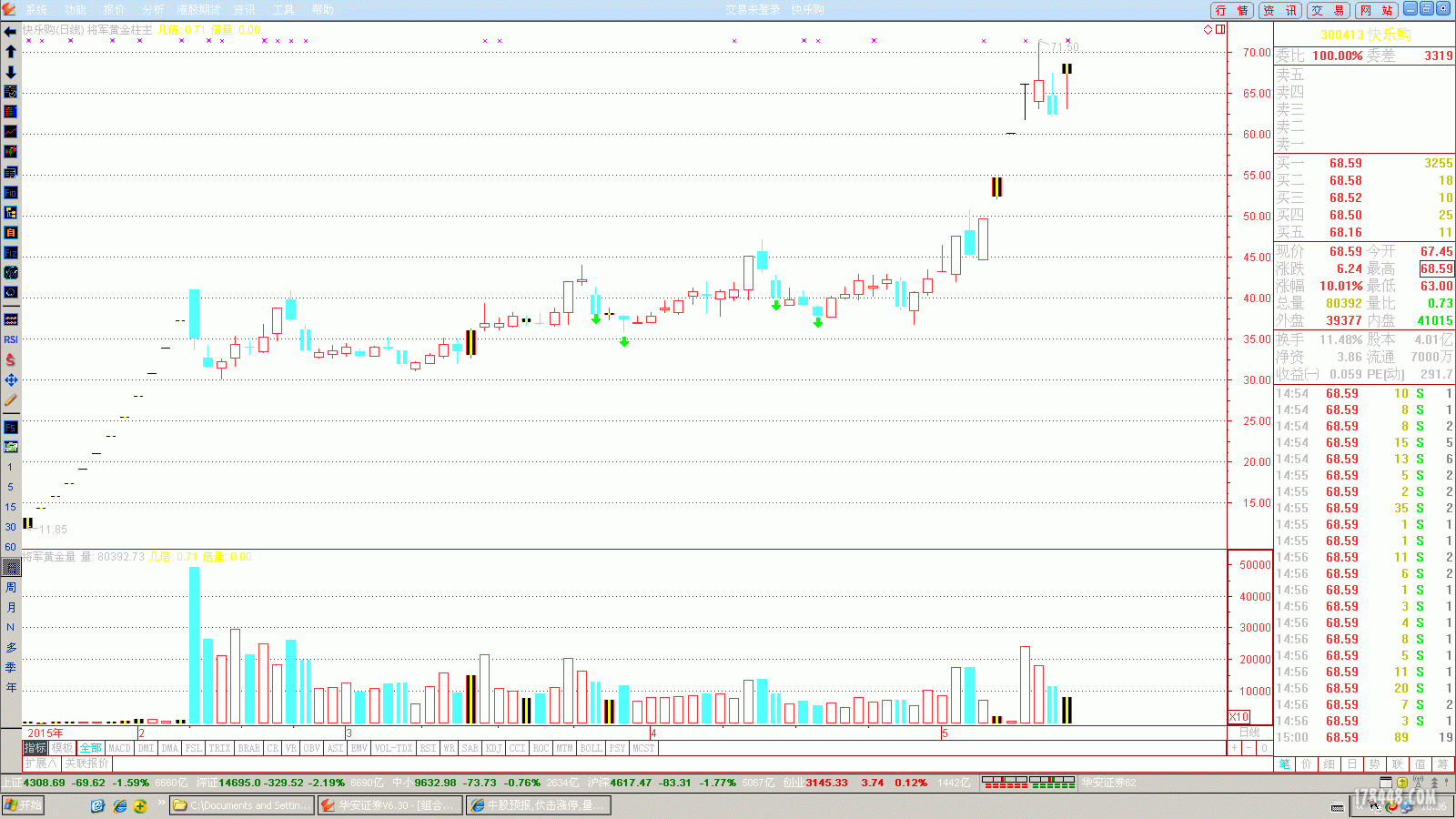Select the MACD indicator tab
Image resolution: width=1456 pixels, height=819 pixels.
(120, 748)
